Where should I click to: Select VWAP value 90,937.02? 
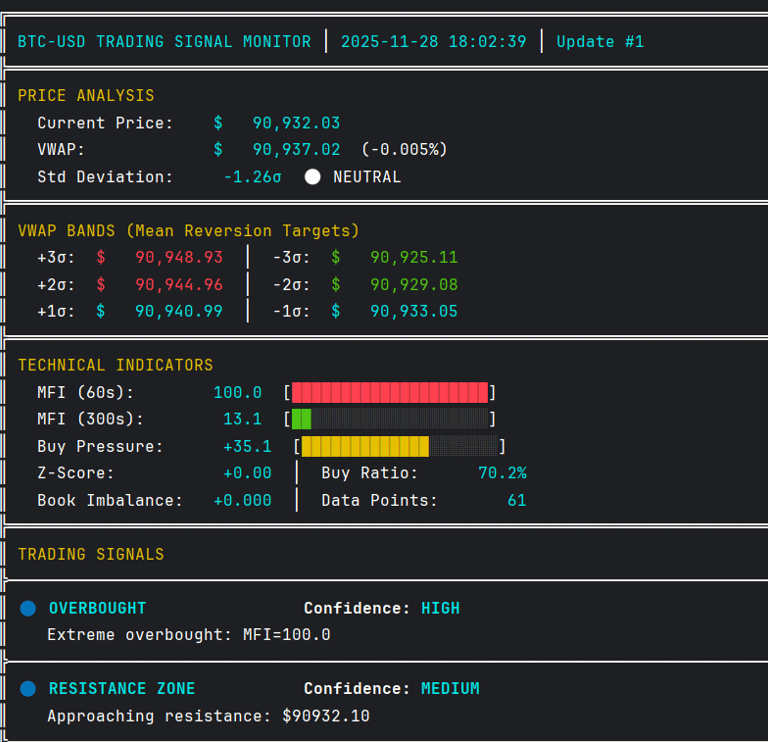point(296,149)
